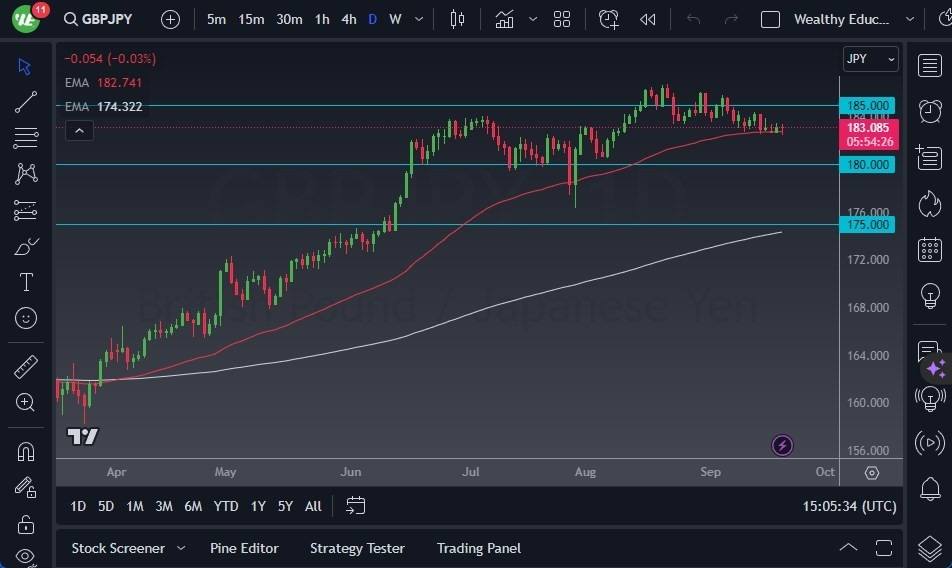
Task: Collapse the indicator legend chevron
Action: pyautogui.click(x=80, y=130)
